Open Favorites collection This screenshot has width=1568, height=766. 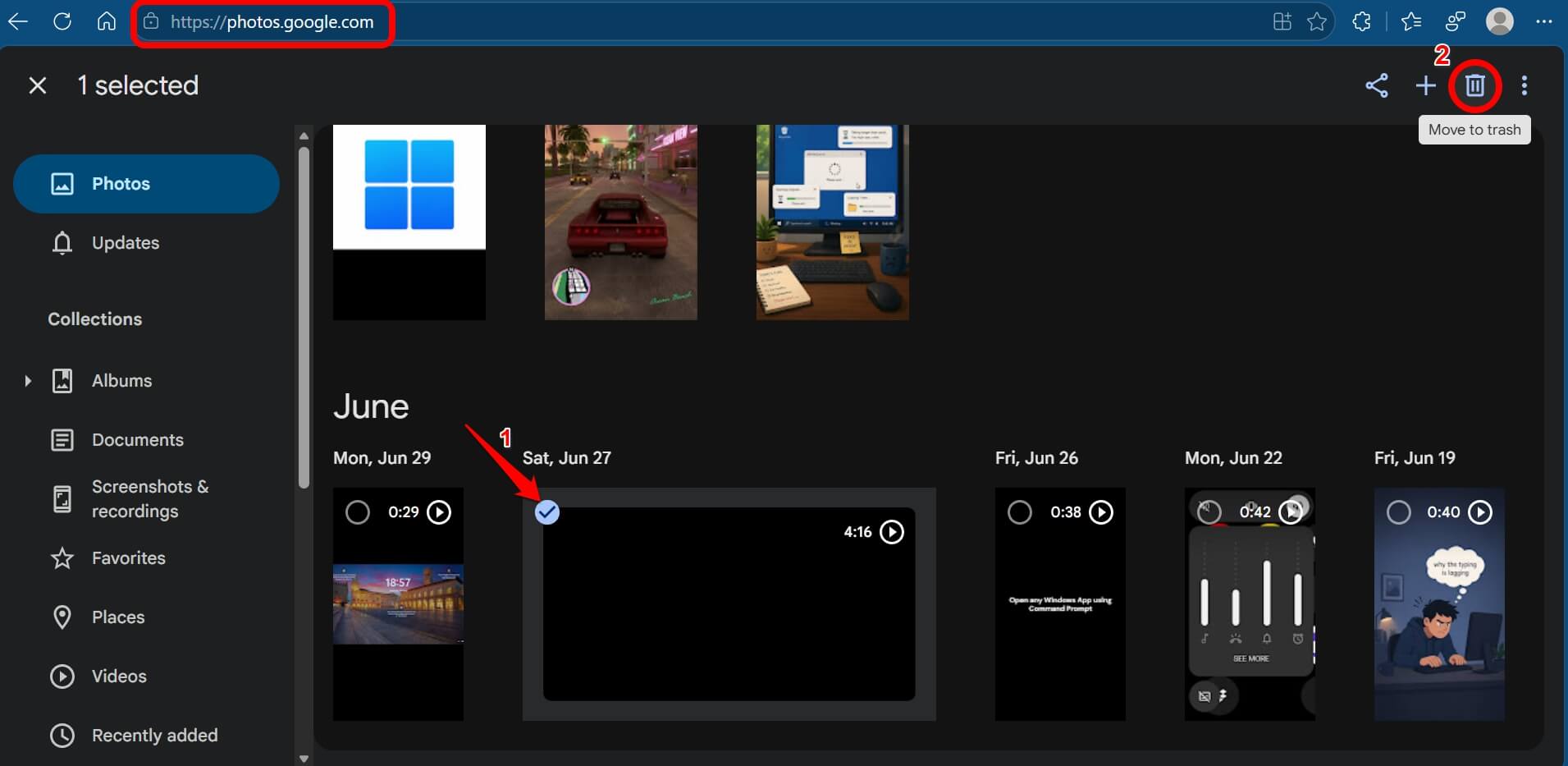click(146, 558)
